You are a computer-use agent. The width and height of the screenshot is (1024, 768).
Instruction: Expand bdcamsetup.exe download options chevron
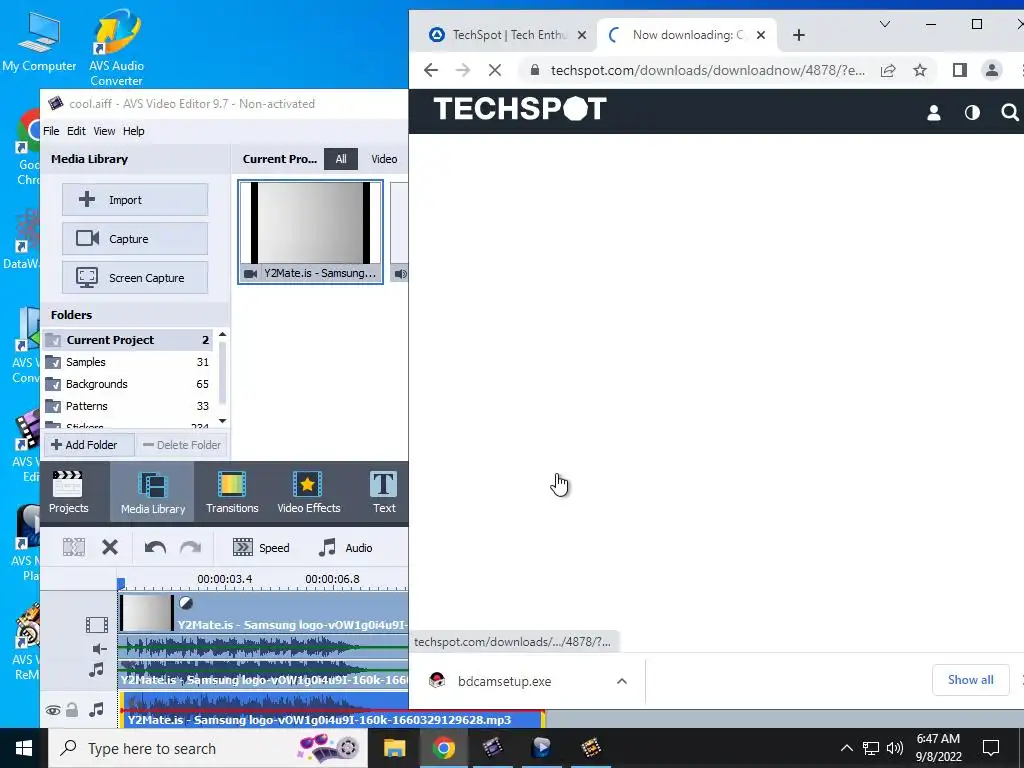coord(622,681)
